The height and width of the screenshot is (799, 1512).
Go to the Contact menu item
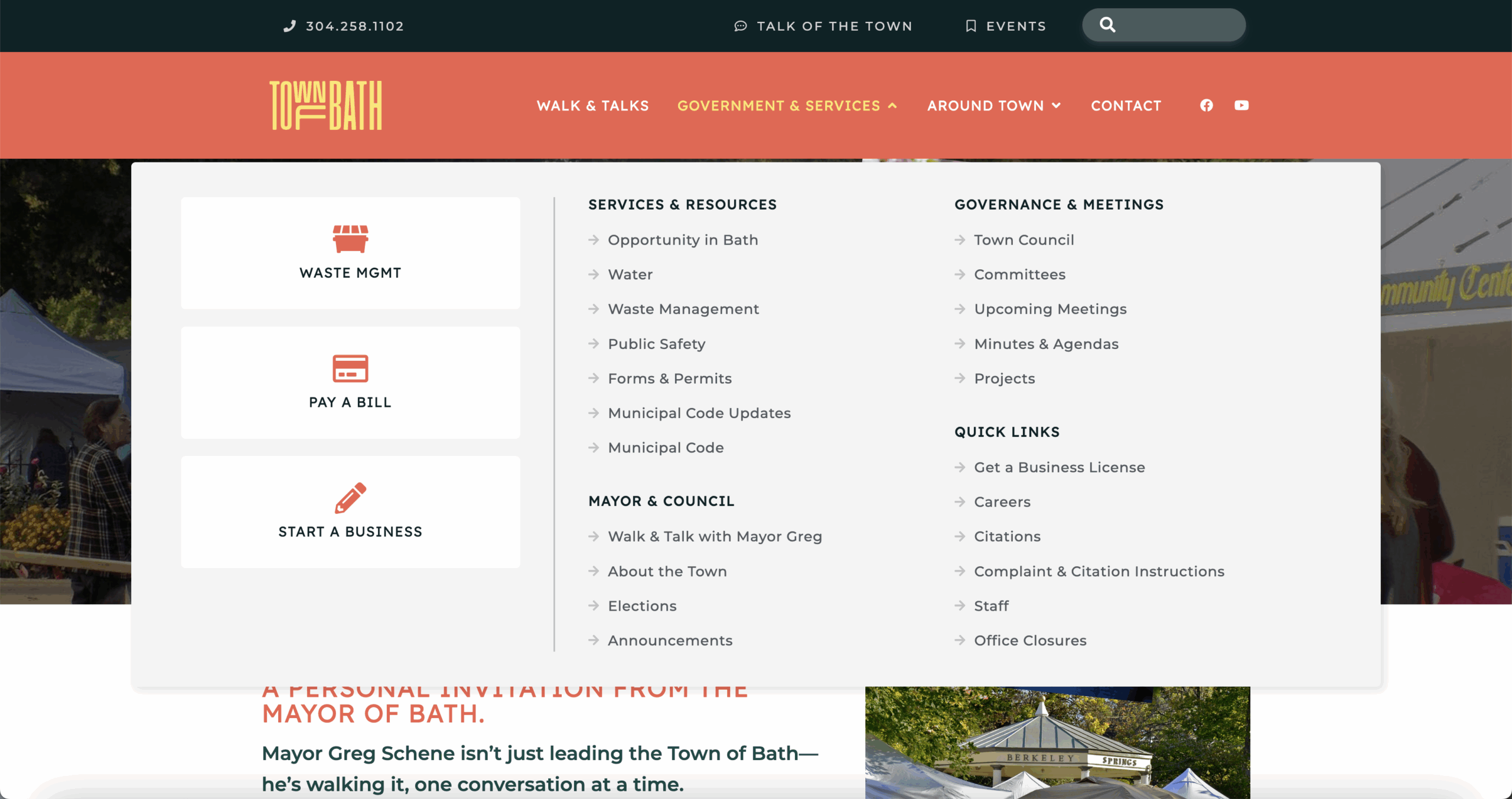coord(1126,106)
